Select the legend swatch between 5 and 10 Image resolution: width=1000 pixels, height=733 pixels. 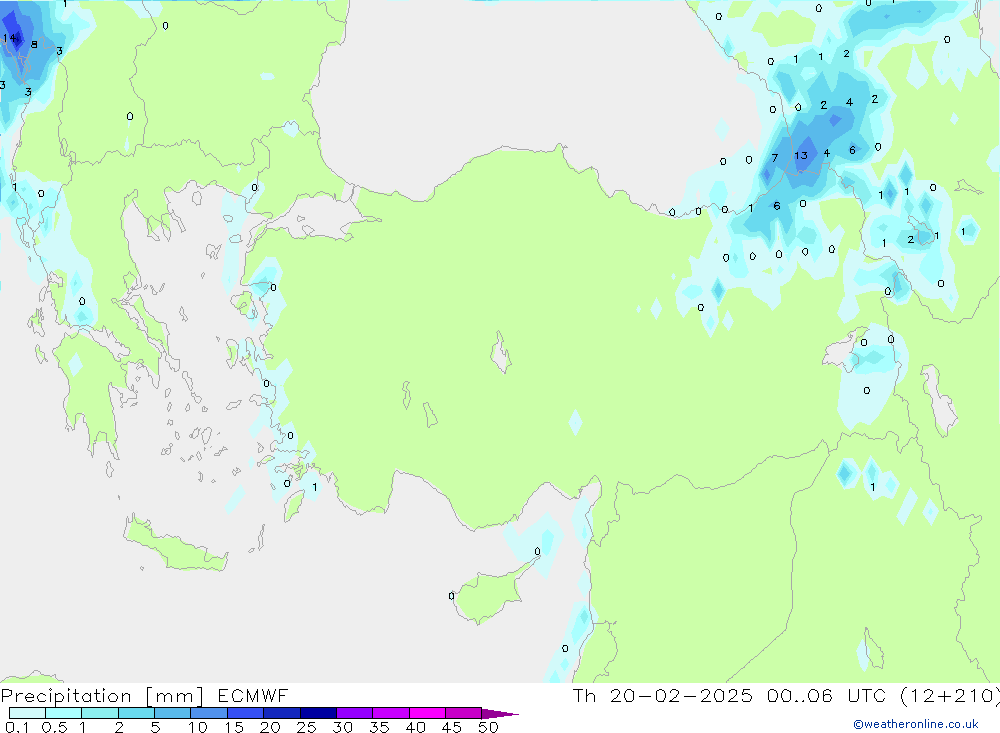172,713
